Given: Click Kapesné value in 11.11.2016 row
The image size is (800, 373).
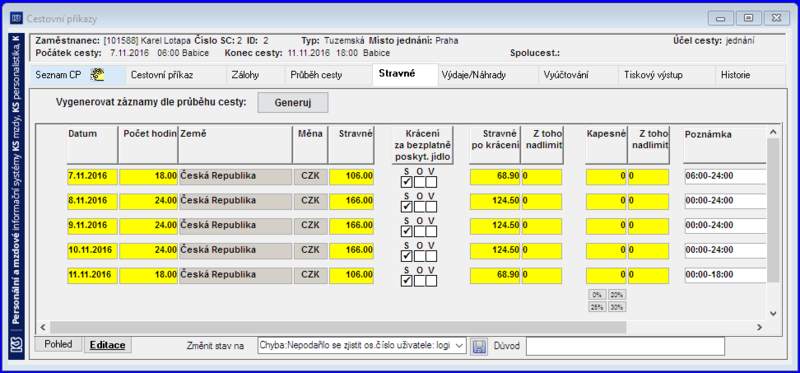Looking at the screenshot, I should [606, 275].
